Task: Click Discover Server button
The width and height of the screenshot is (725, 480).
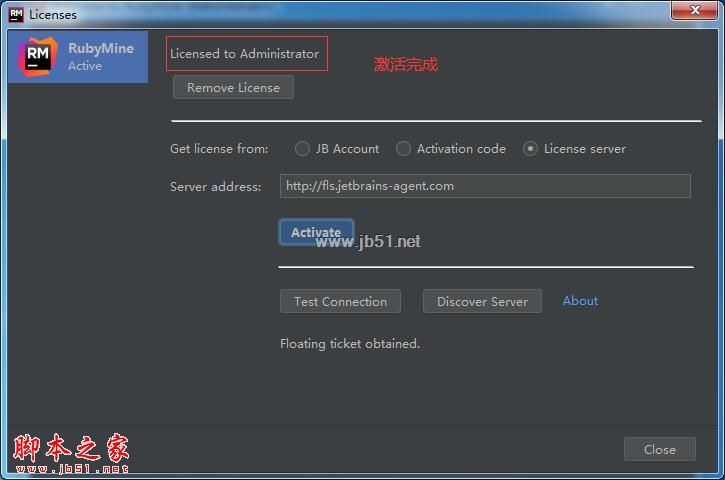Action: click(x=482, y=302)
